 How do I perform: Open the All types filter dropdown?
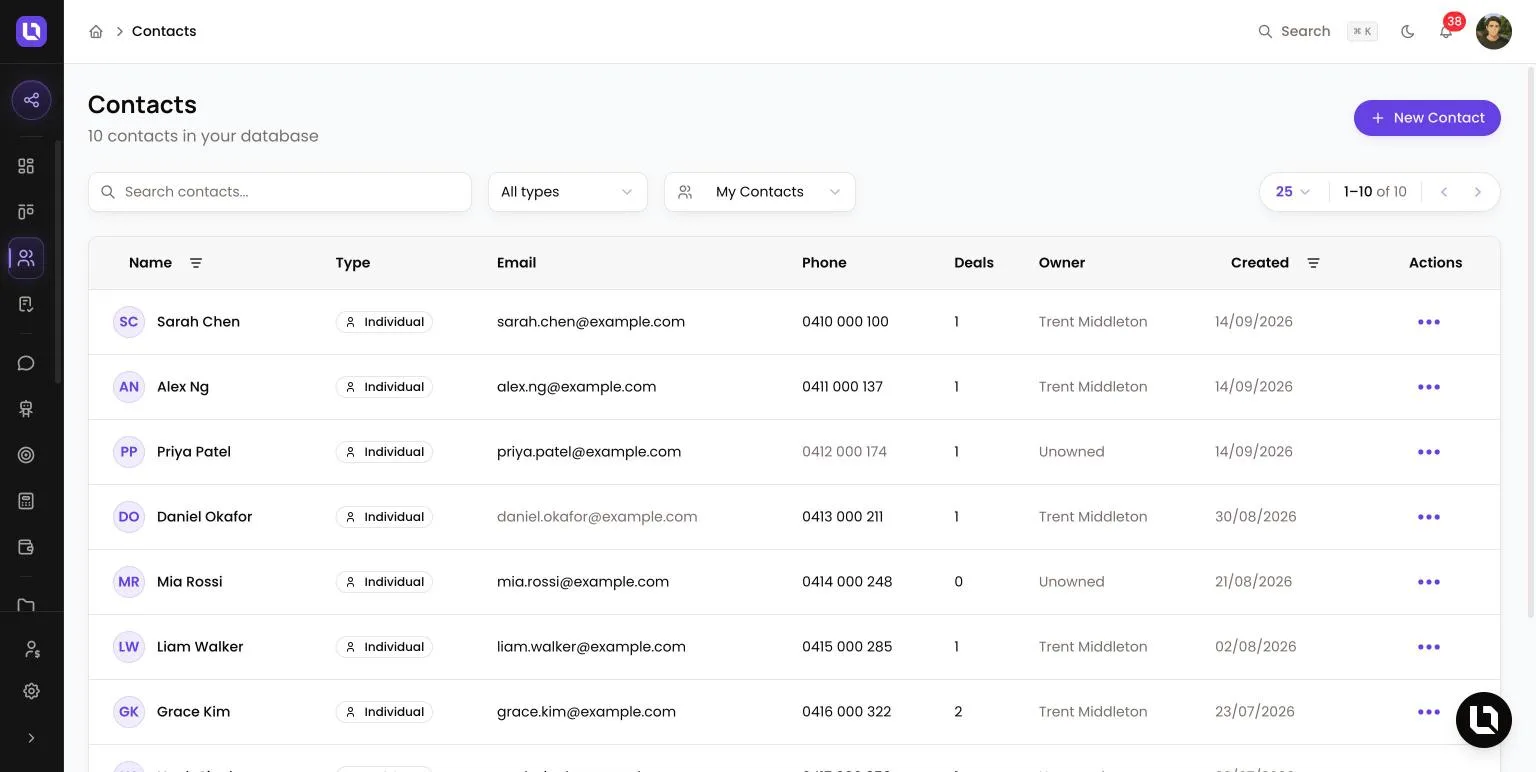click(568, 192)
